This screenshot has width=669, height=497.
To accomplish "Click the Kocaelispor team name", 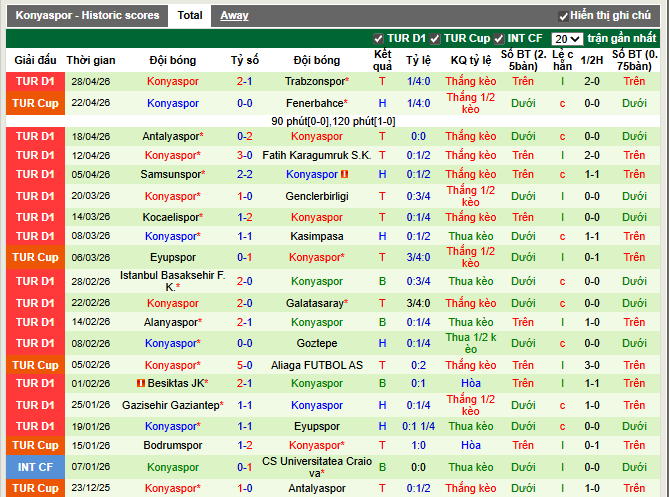I will 171,217.
